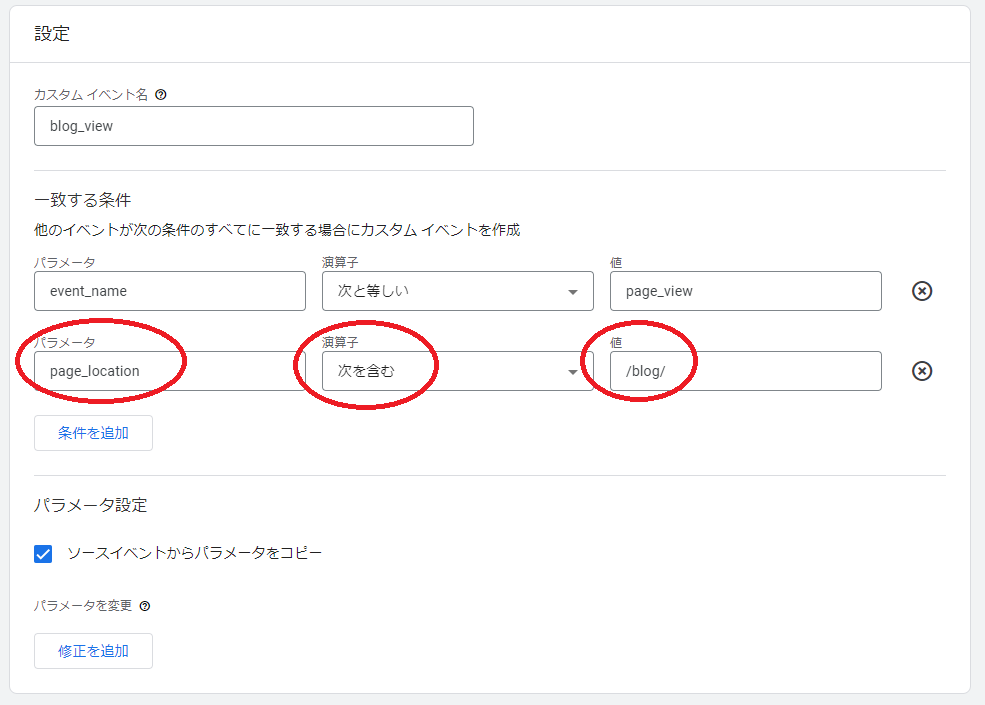Remove the event_name condition row
Viewport: 985px width, 705px height.
tap(922, 291)
